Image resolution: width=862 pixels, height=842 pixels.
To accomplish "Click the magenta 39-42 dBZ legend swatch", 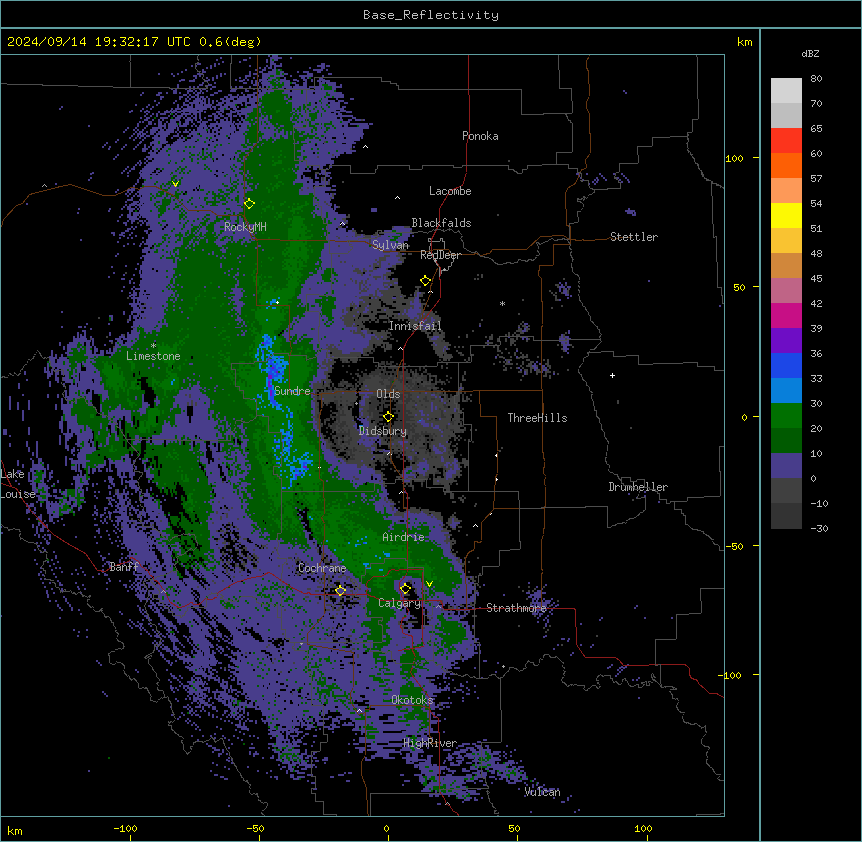I will tap(786, 315).
